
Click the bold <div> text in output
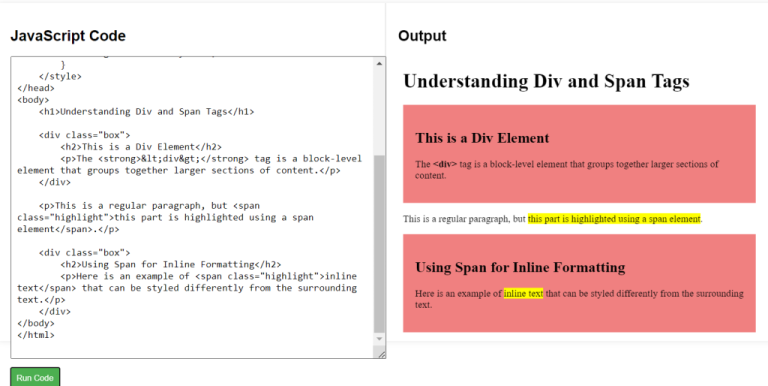tap(445, 164)
